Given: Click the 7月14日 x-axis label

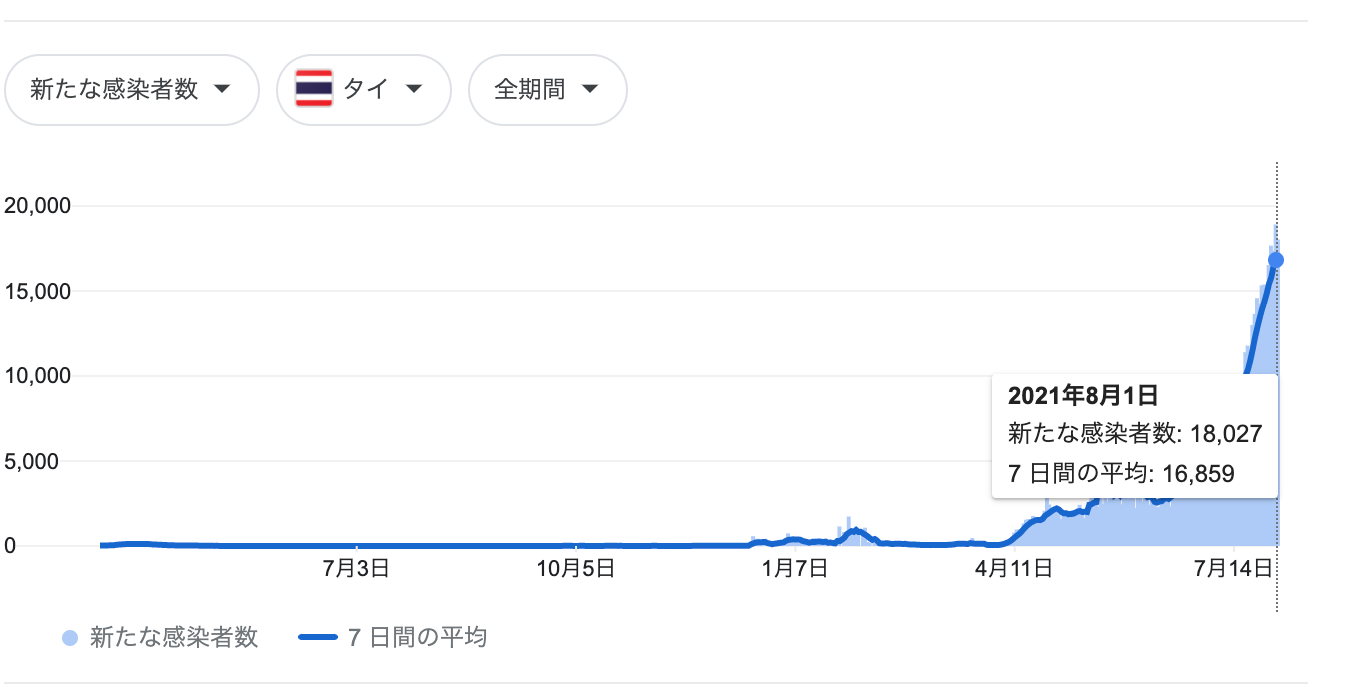Looking at the screenshot, I should click(x=1237, y=570).
